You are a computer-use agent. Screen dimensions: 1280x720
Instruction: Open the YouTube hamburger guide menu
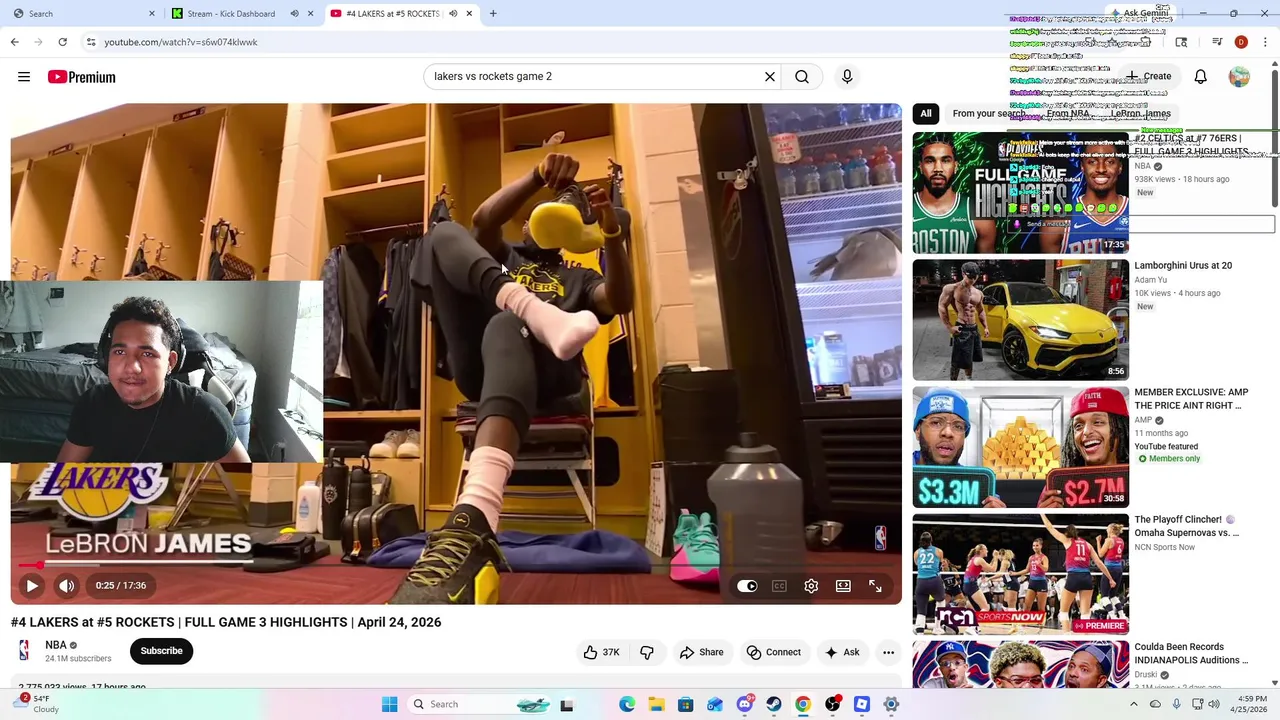point(24,77)
